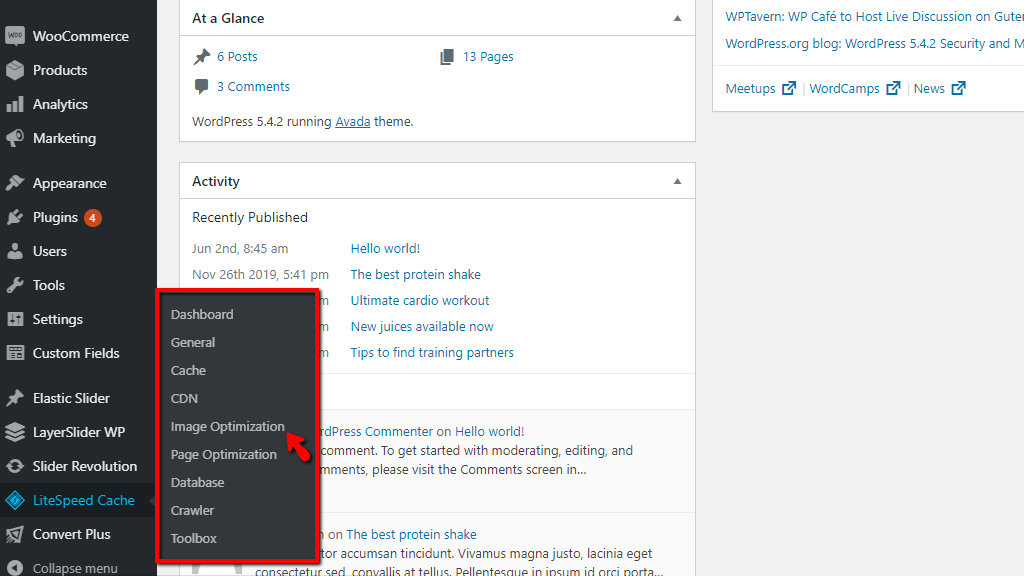Viewport: 1024px width, 576px height.
Task: Open Cache in the LiteSpeed submenu
Action: [188, 370]
